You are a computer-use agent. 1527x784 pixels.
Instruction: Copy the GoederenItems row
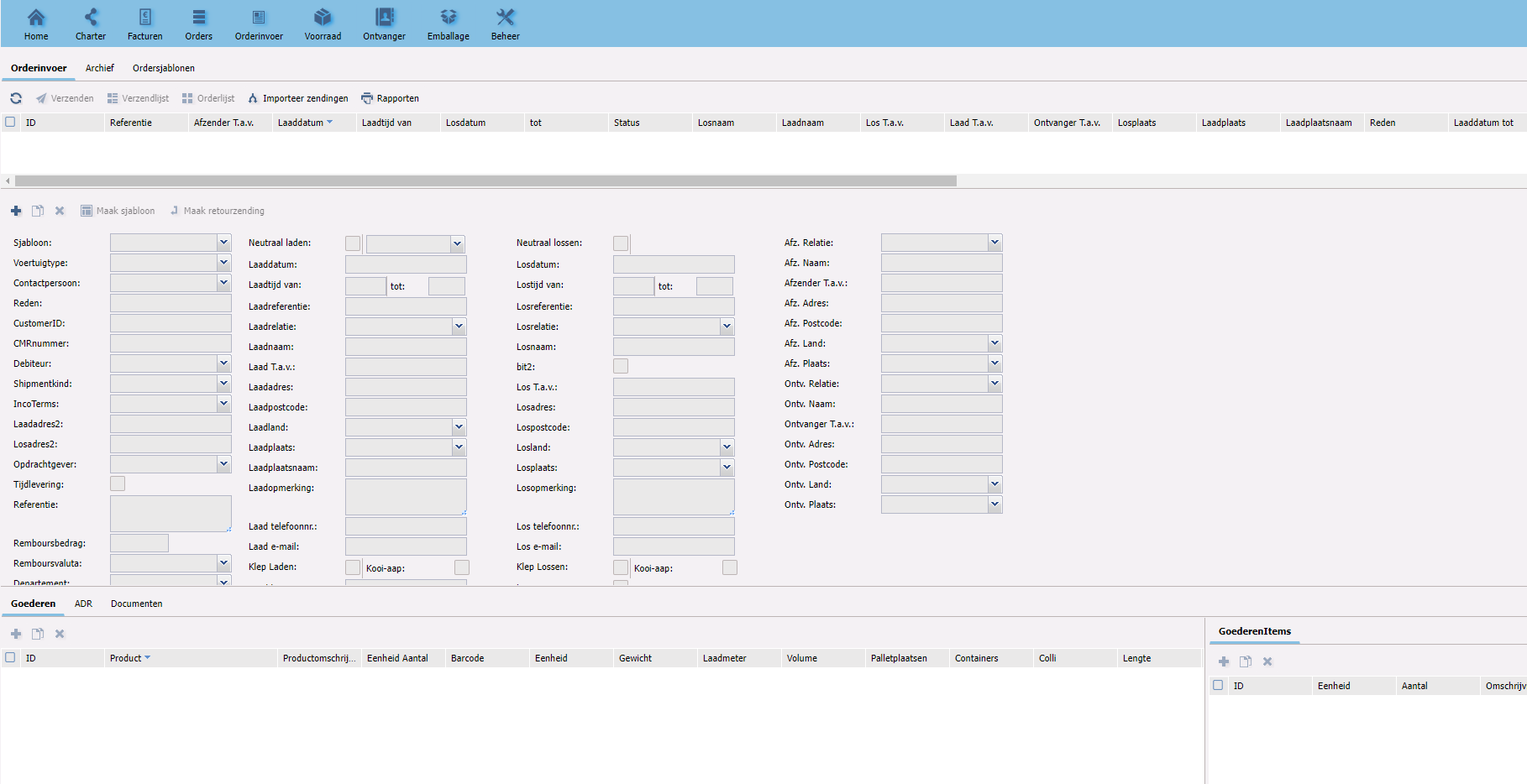(x=1246, y=661)
